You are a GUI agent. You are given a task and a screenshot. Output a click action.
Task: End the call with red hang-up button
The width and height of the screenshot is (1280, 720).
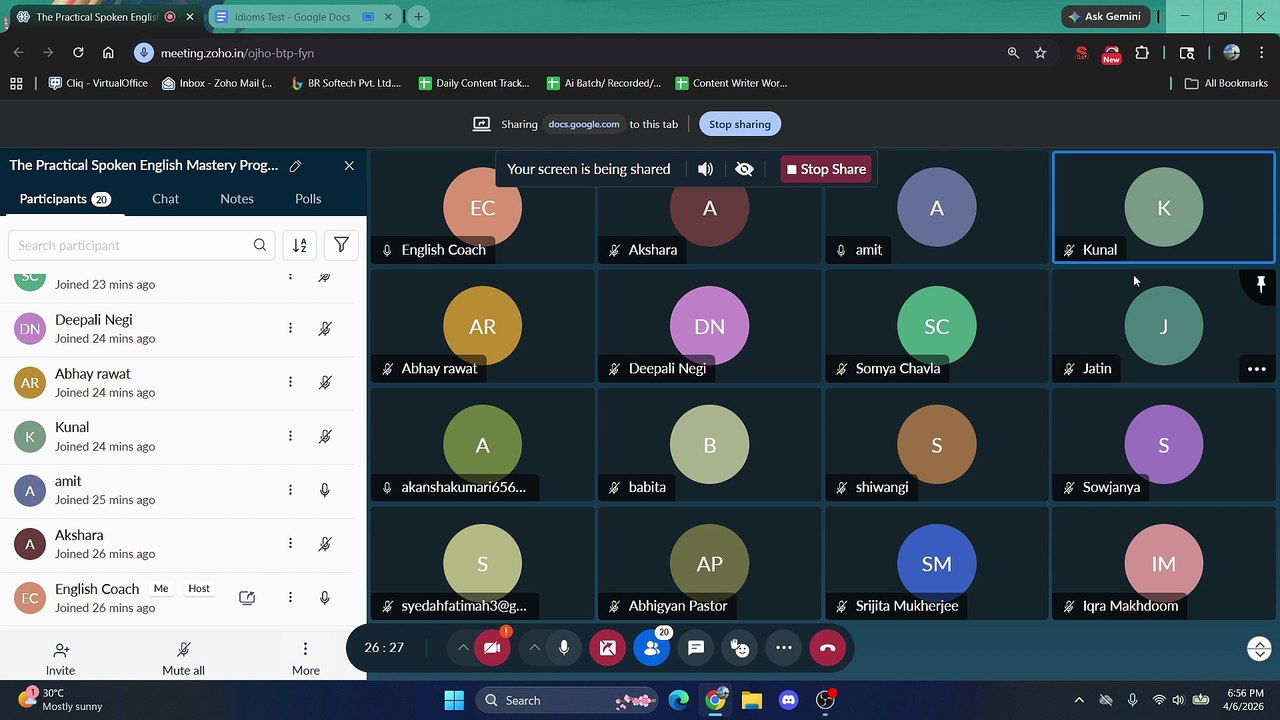coord(827,648)
